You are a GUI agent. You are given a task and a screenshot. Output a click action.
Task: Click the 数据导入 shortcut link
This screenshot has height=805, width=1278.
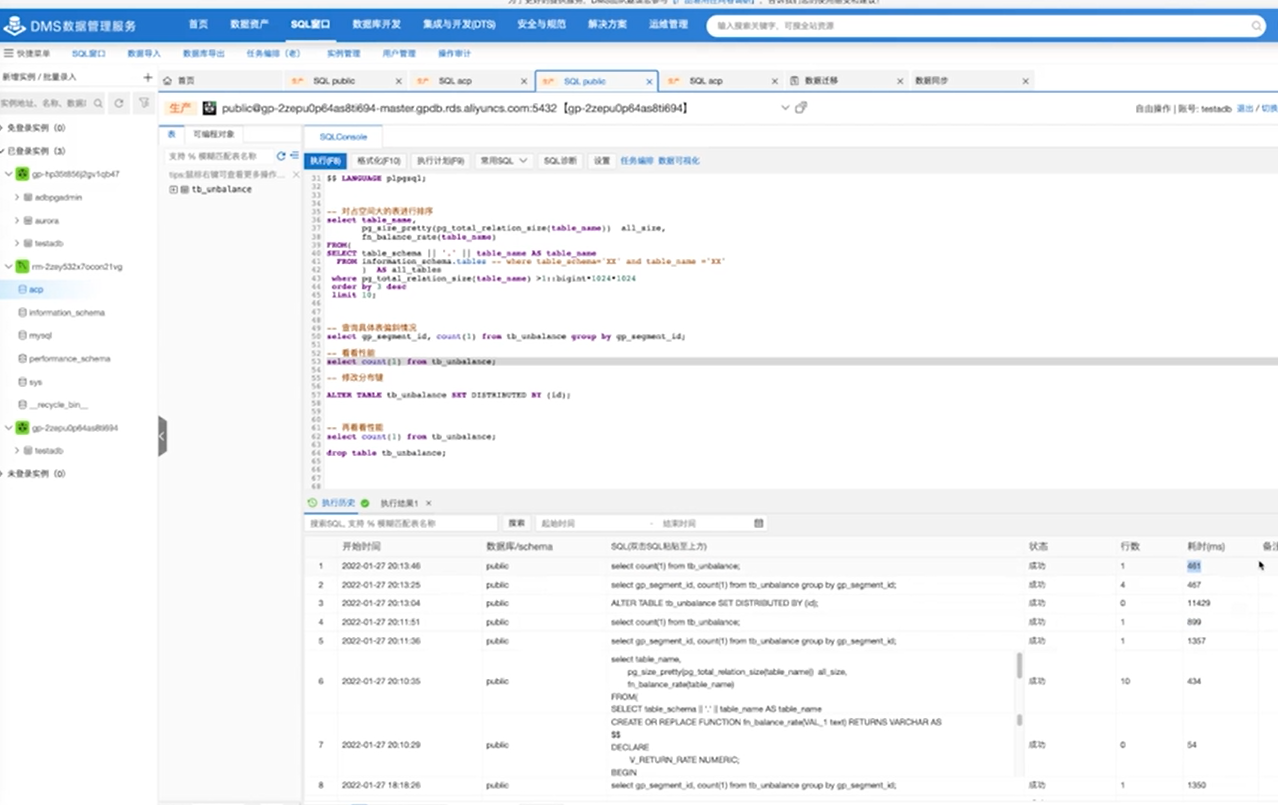click(144, 53)
